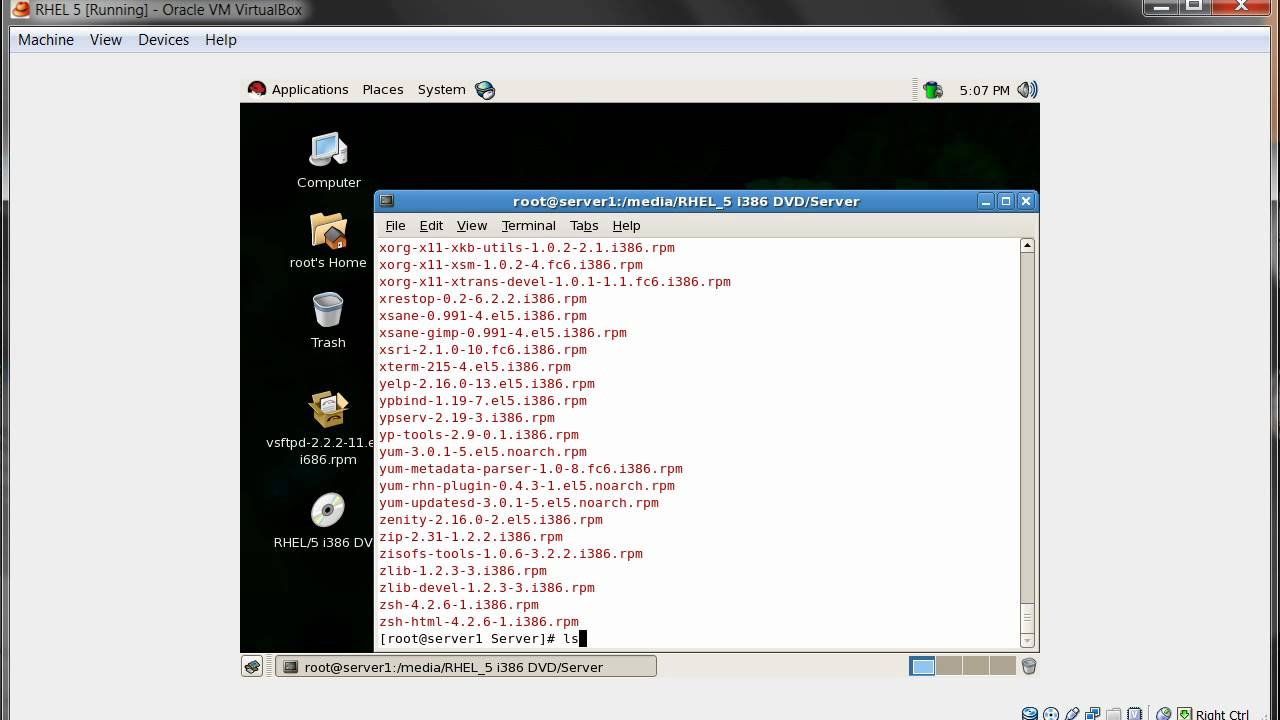Image resolution: width=1280 pixels, height=720 pixels.
Task: Click the terminal taskbar button in bottom panel
Action: (x=466, y=666)
